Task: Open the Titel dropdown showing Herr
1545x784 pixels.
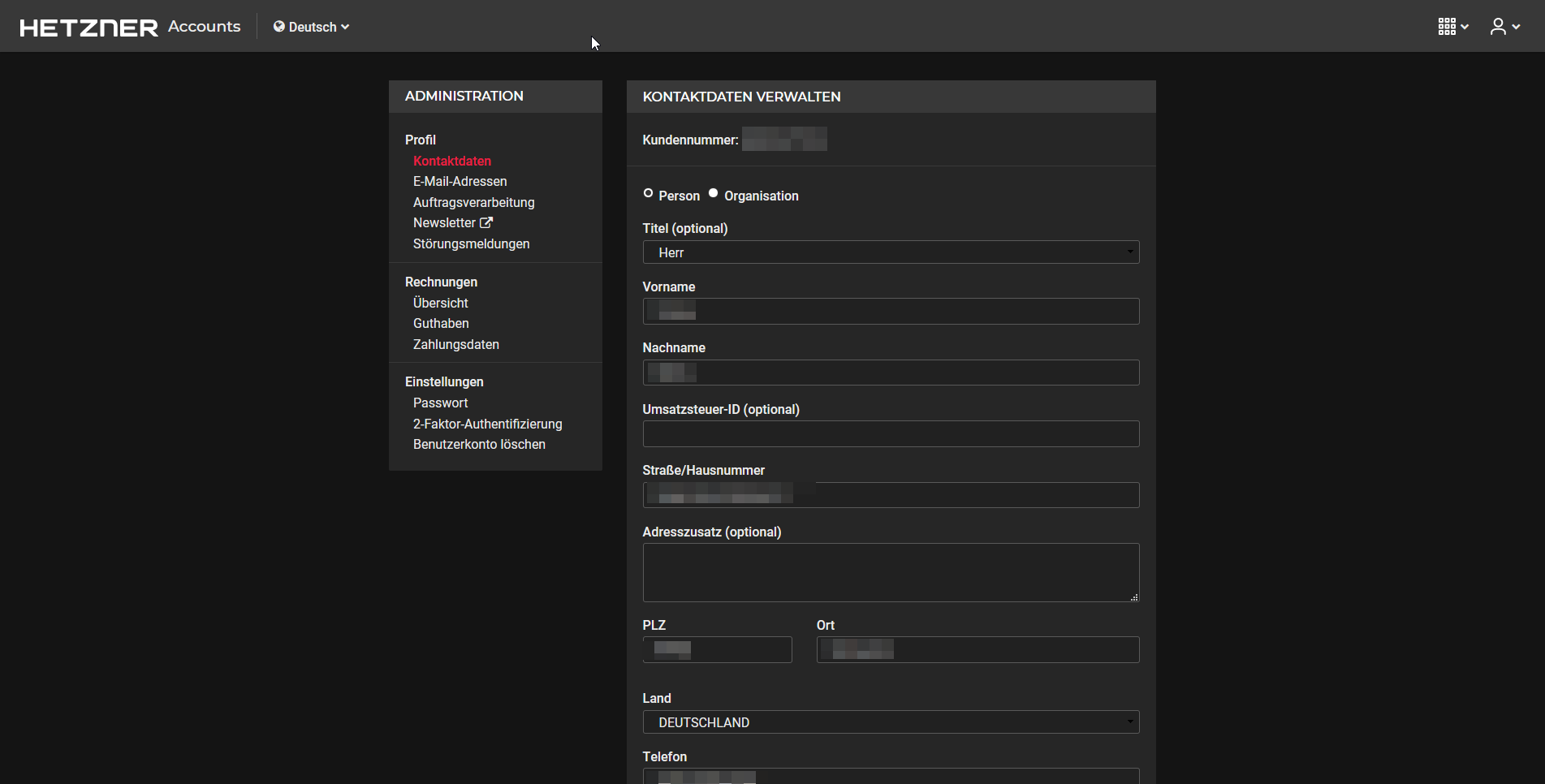Action: (x=891, y=252)
